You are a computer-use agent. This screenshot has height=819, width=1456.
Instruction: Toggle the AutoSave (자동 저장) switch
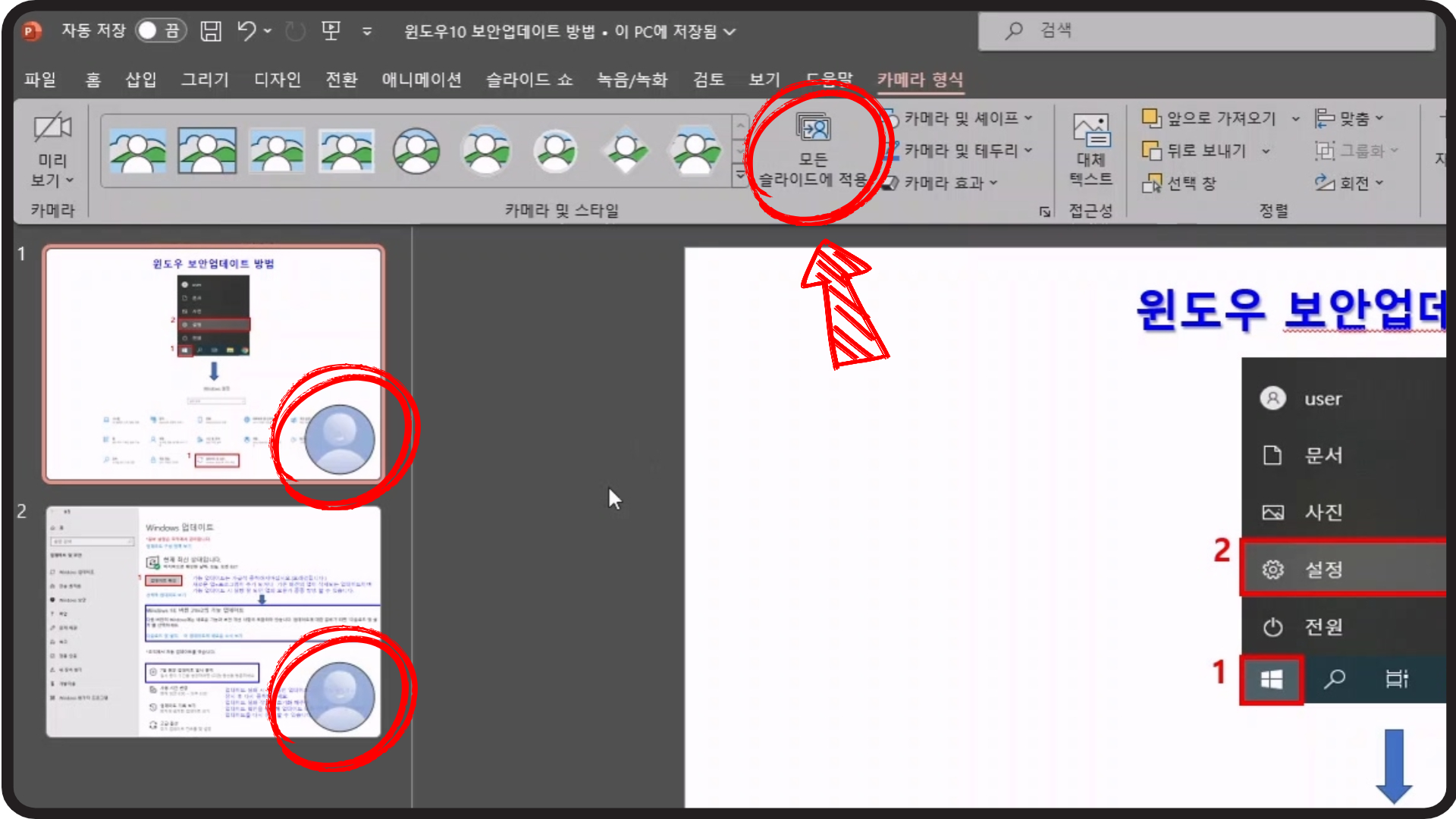pos(161,30)
